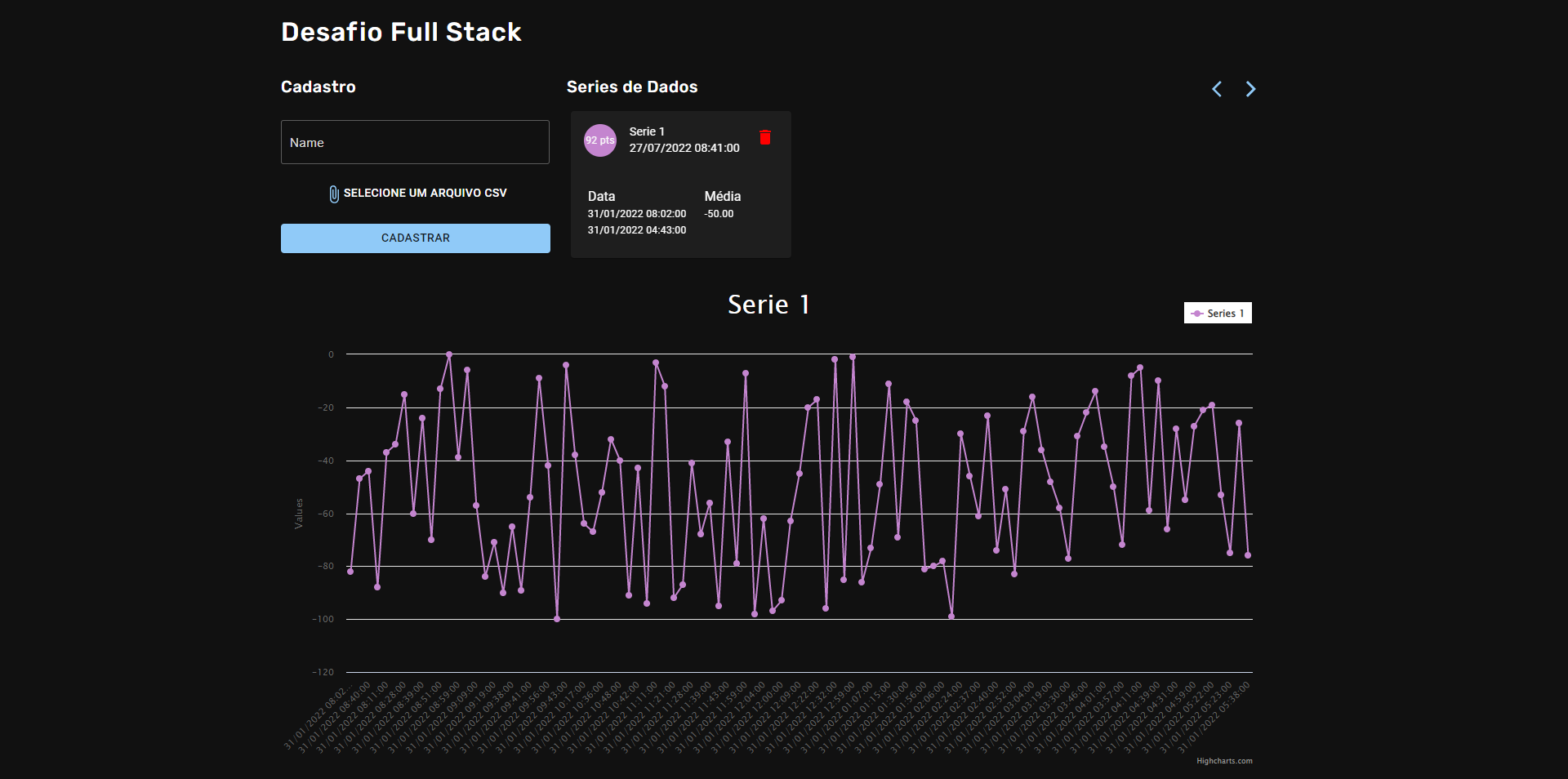The width and height of the screenshot is (1568, 779).
Task: Click the Data column label in card
Action: click(x=601, y=196)
